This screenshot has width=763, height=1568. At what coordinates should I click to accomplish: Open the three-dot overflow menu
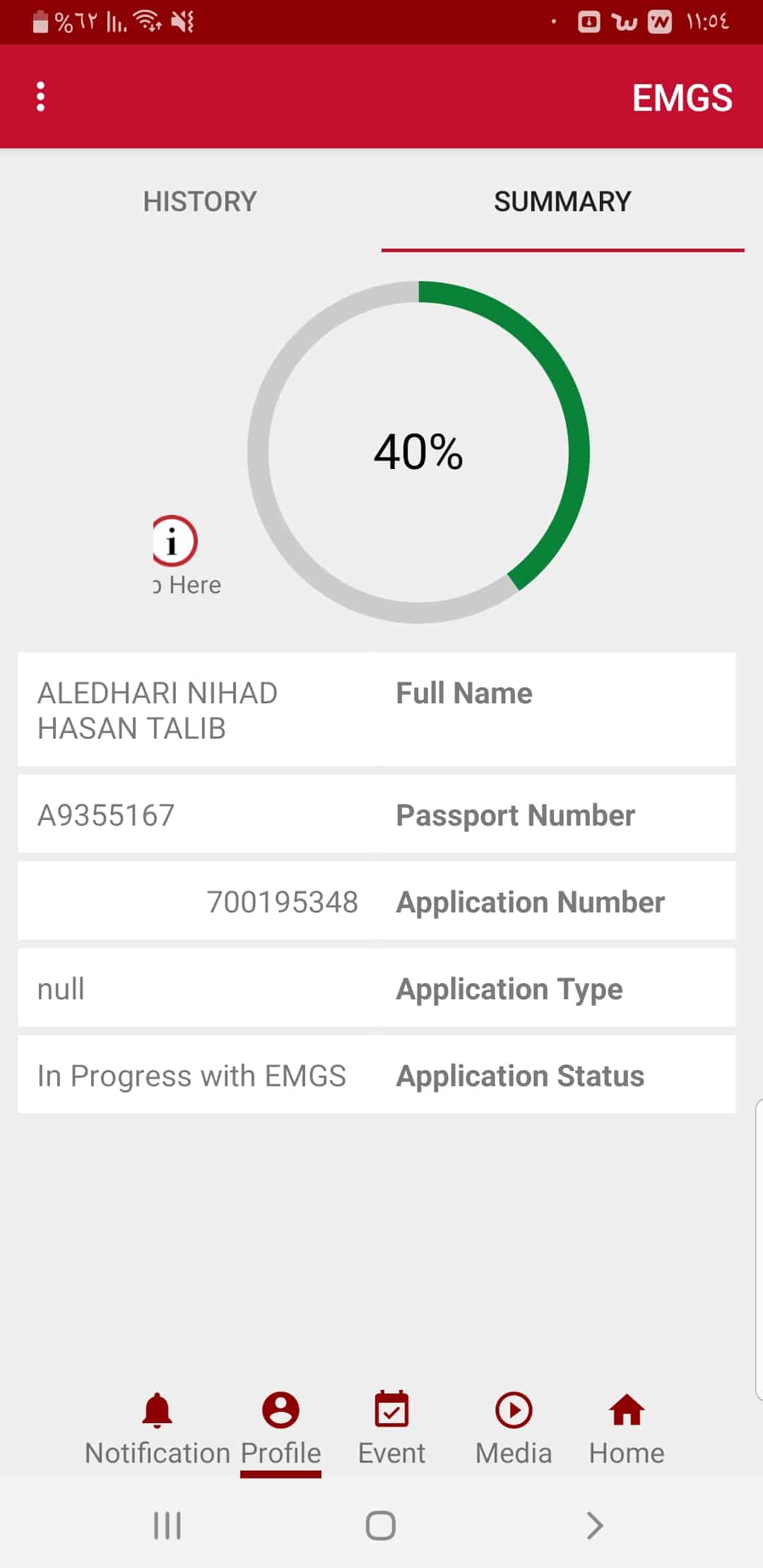tap(41, 97)
